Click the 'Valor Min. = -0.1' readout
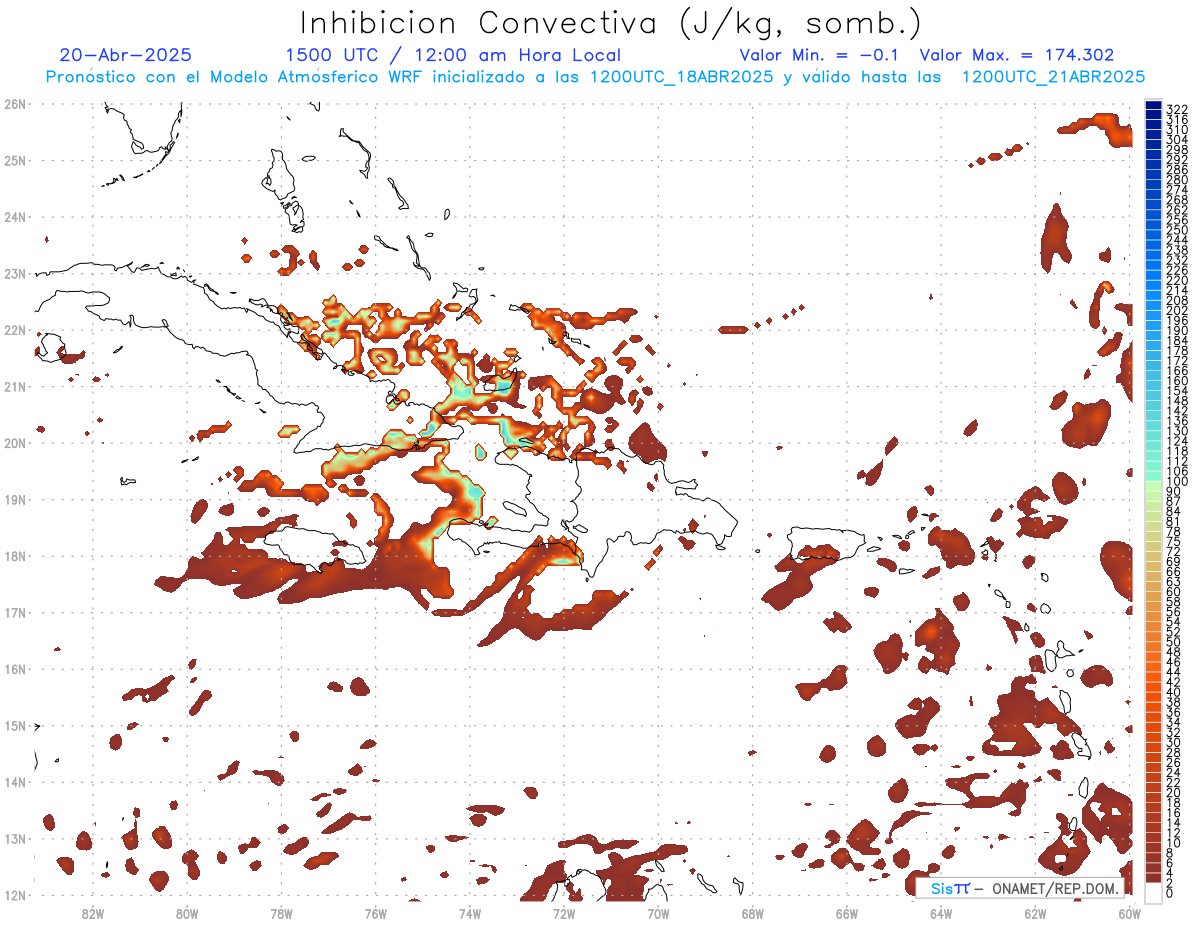This screenshot has width=1200, height=927. coord(821,55)
